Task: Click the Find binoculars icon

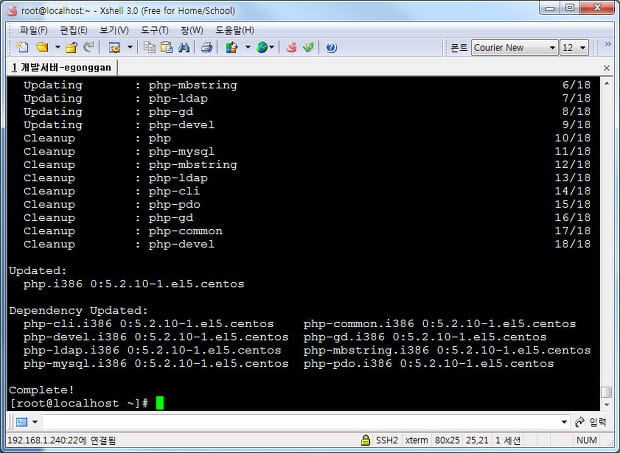Action: (x=184, y=47)
